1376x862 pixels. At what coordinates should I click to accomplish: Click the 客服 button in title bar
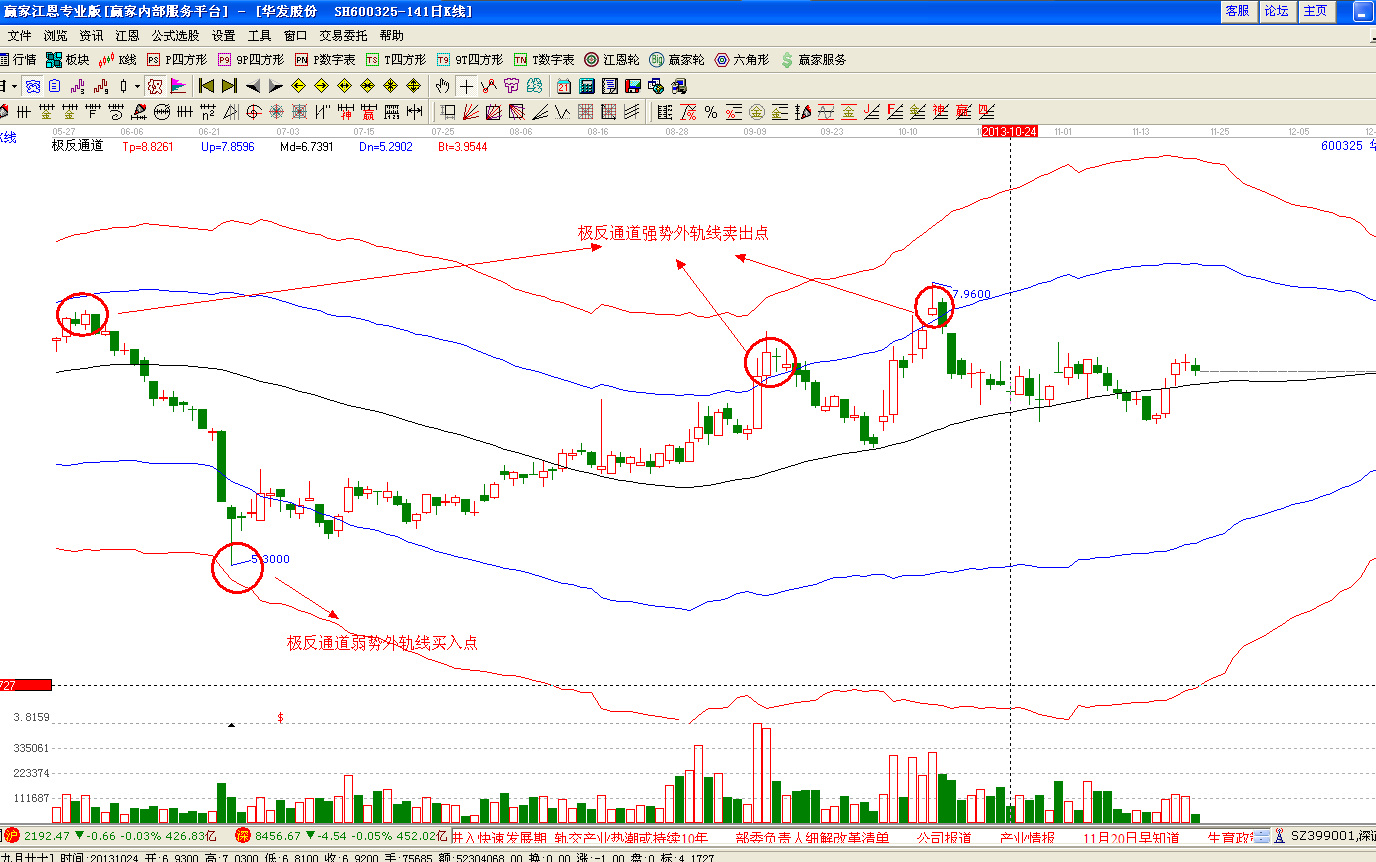(x=1237, y=11)
